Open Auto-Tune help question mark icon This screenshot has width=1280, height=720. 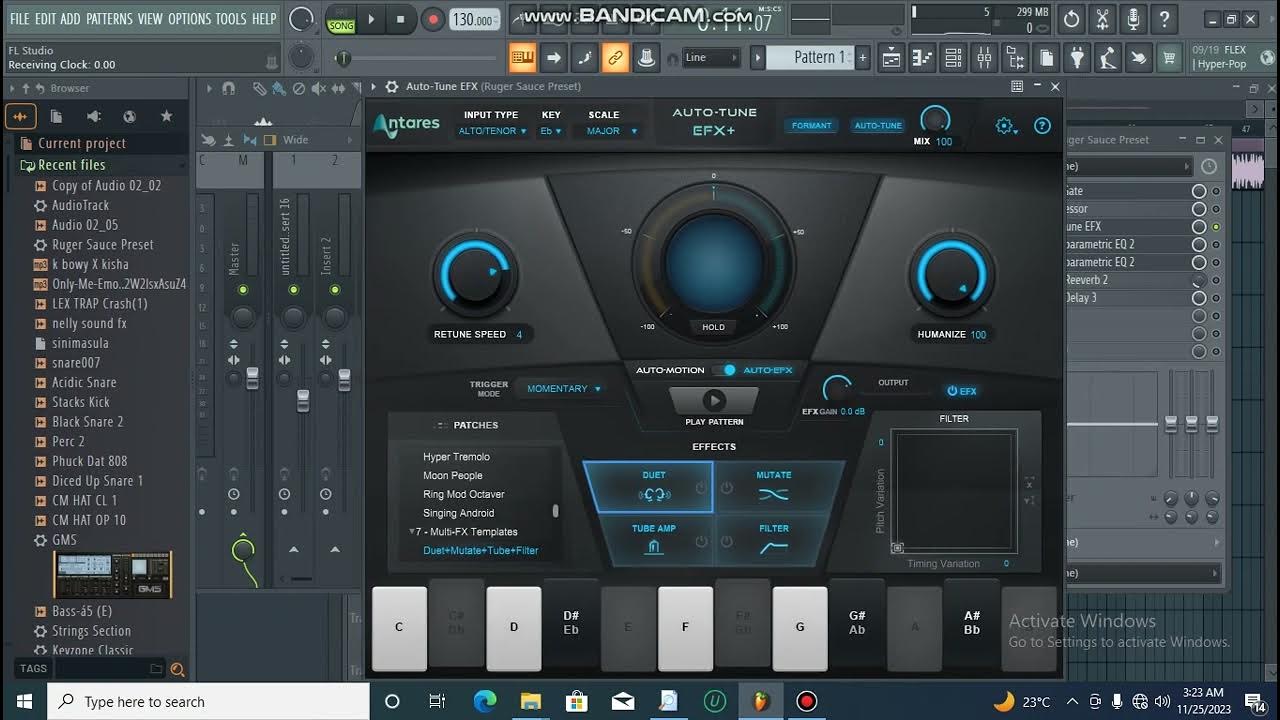click(x=1042, y=126)
